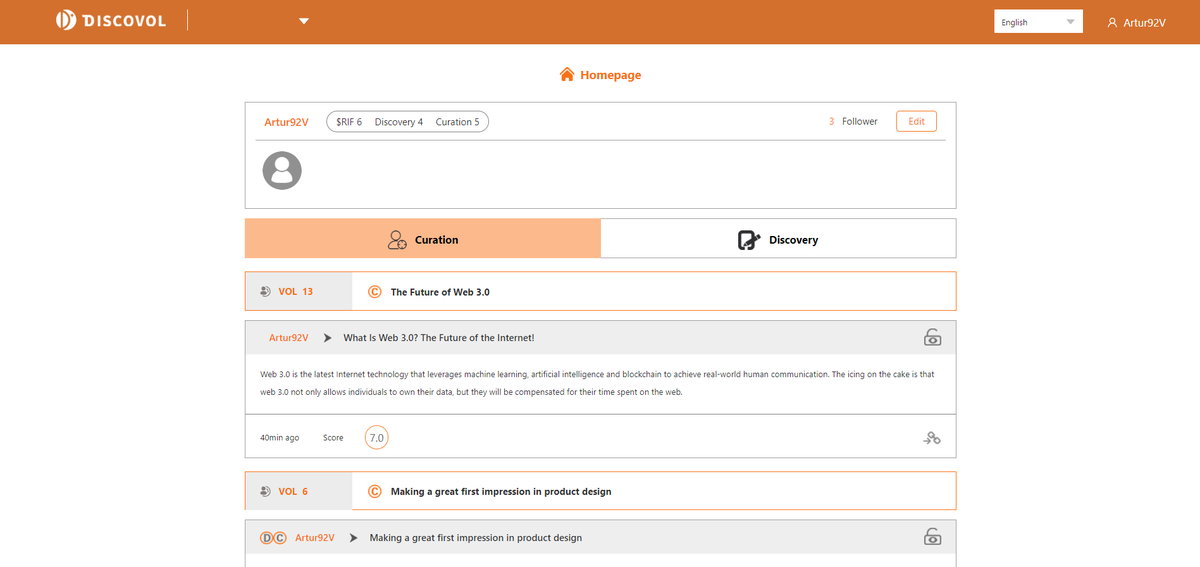Click the Discovery 4 stat

[399, 122]
